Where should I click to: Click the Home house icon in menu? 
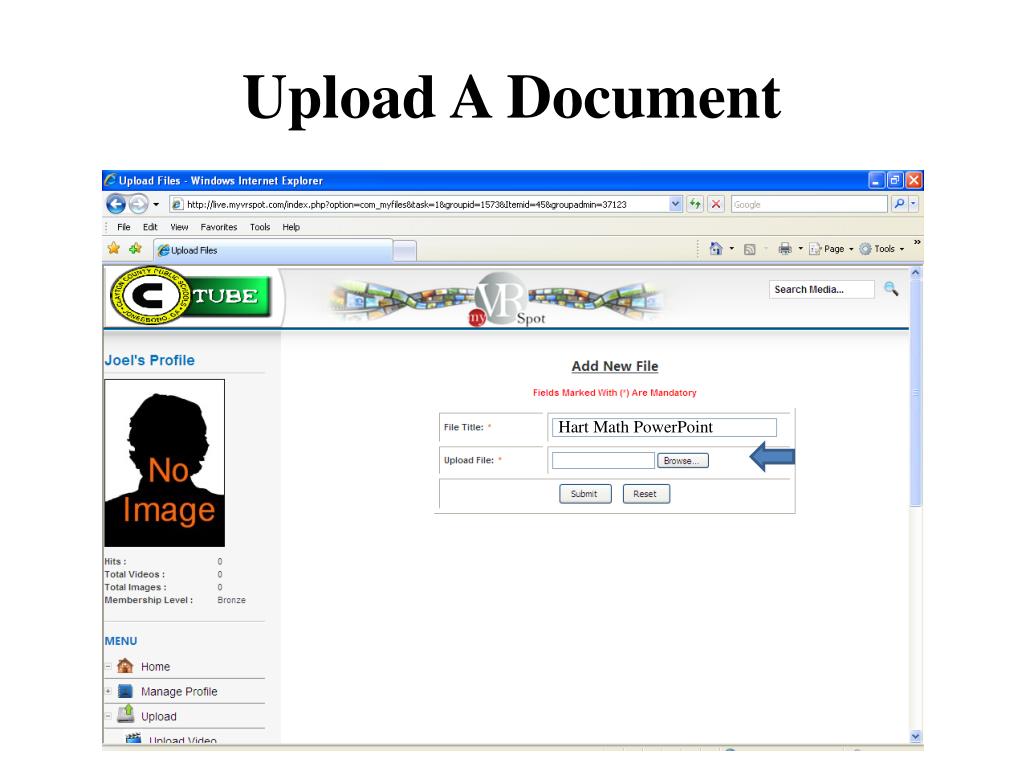tap(125, 666)
